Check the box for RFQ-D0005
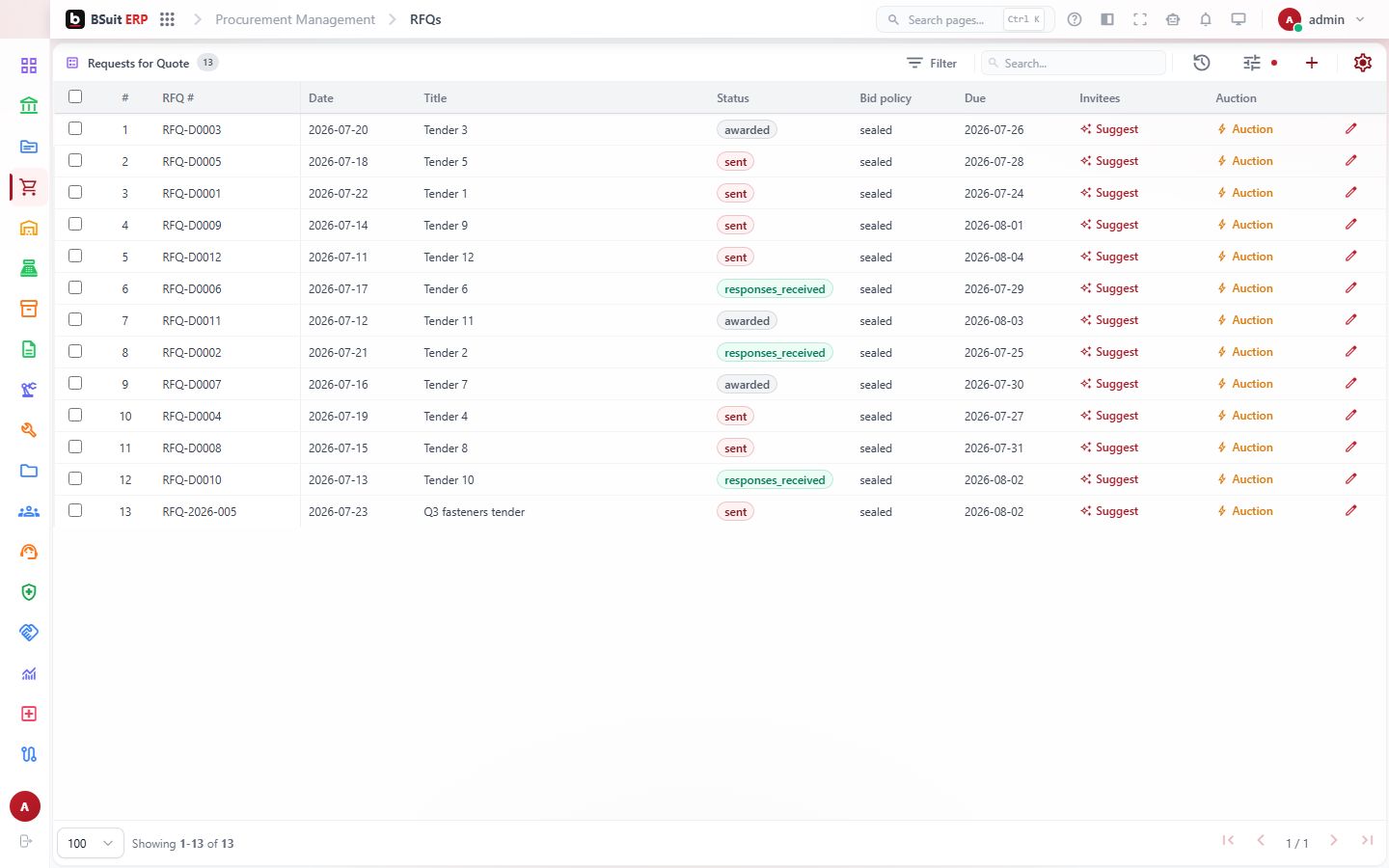Viewport: 1389px width, 868px height. (75, 160)
